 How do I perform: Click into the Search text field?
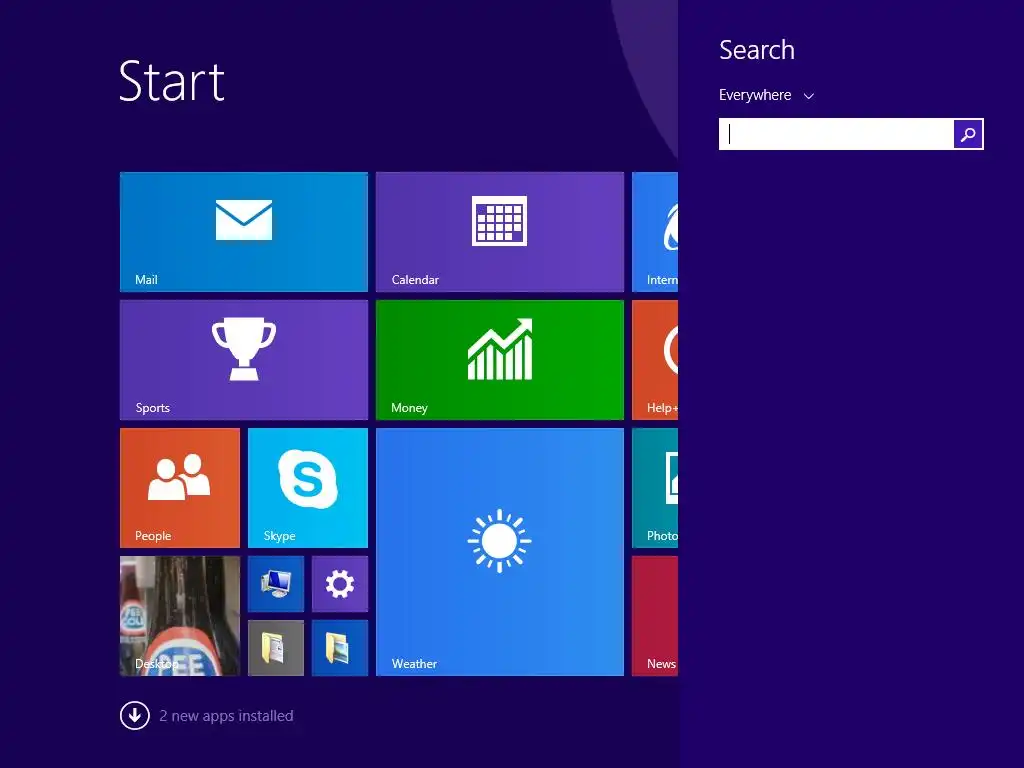pyautogui.click(x=836, y=134)
